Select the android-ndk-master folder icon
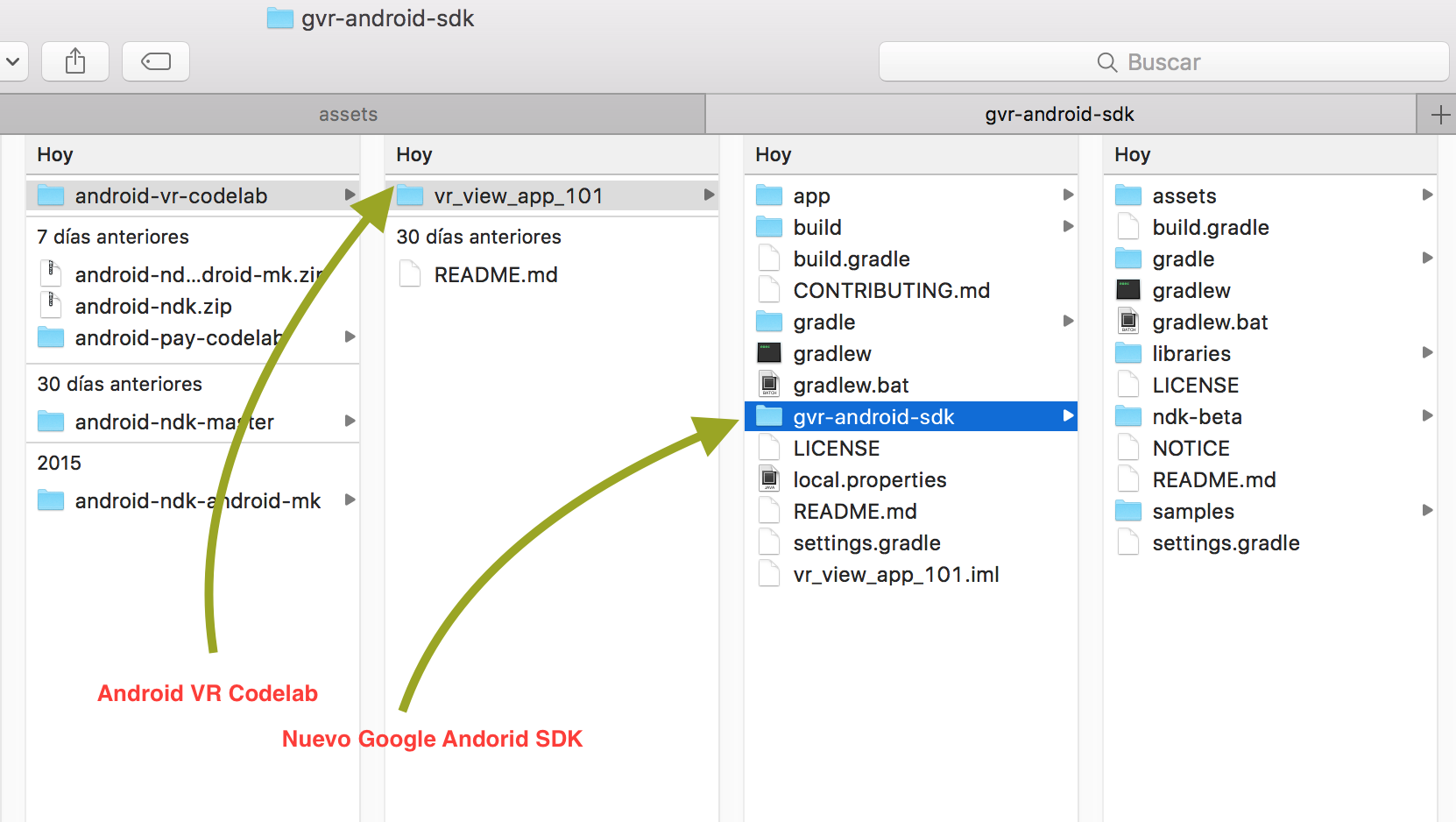Viewport: 1456px width, 822px height. [x=51, y=422]
